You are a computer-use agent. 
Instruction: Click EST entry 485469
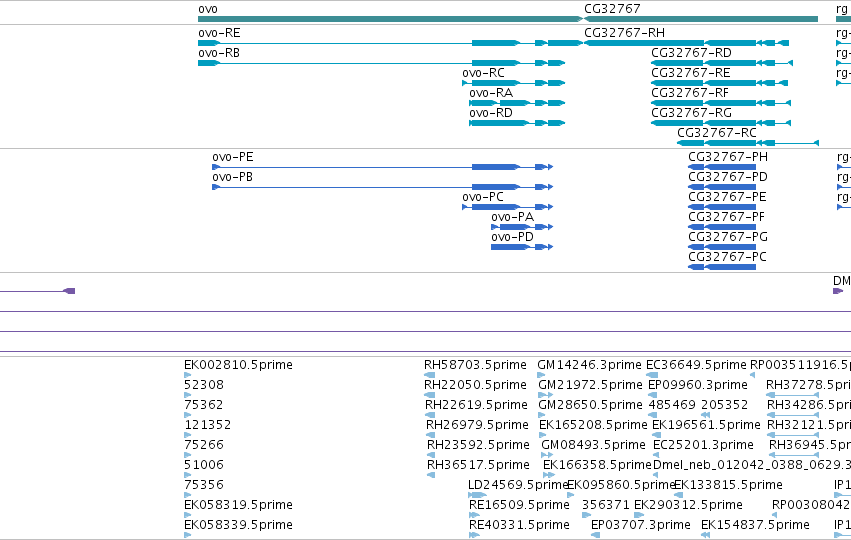pyautogui.click(x=672, y=405)
